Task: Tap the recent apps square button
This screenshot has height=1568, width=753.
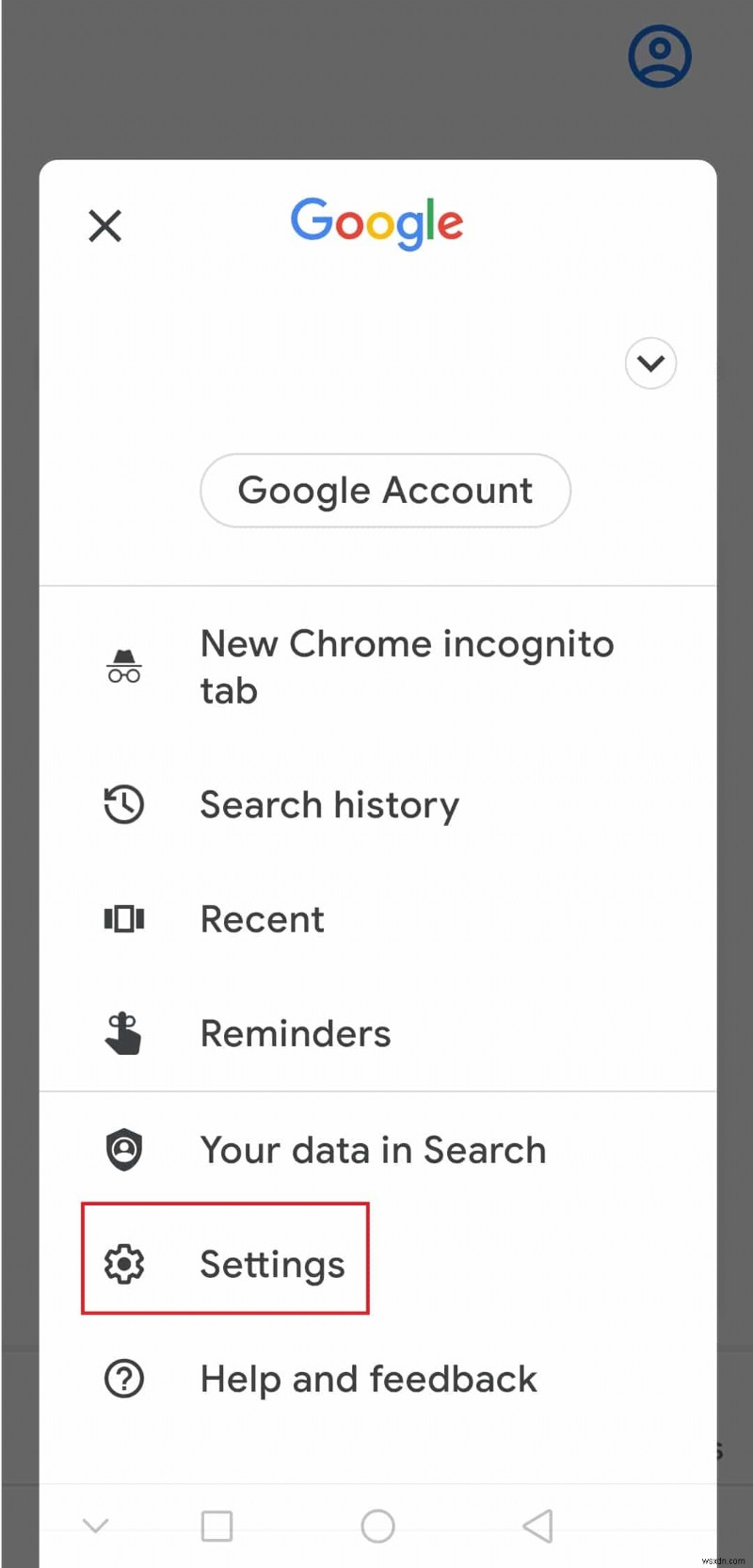Action: pos(216,1525)
